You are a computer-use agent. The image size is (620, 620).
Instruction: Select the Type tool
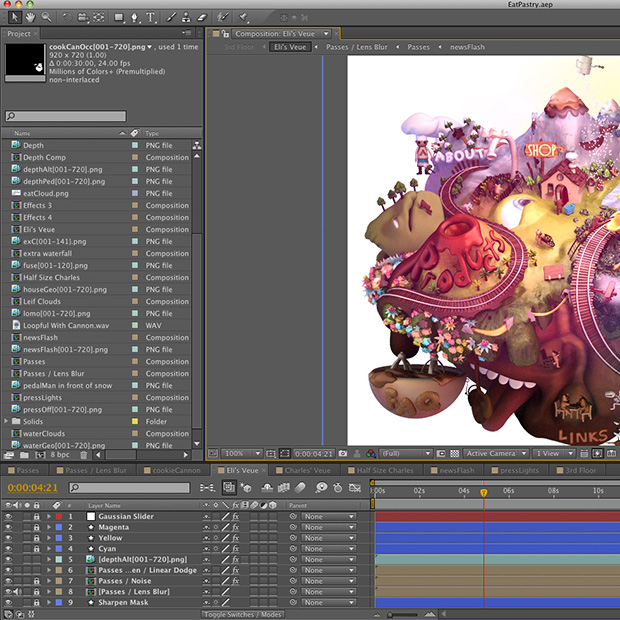(150, 17)
